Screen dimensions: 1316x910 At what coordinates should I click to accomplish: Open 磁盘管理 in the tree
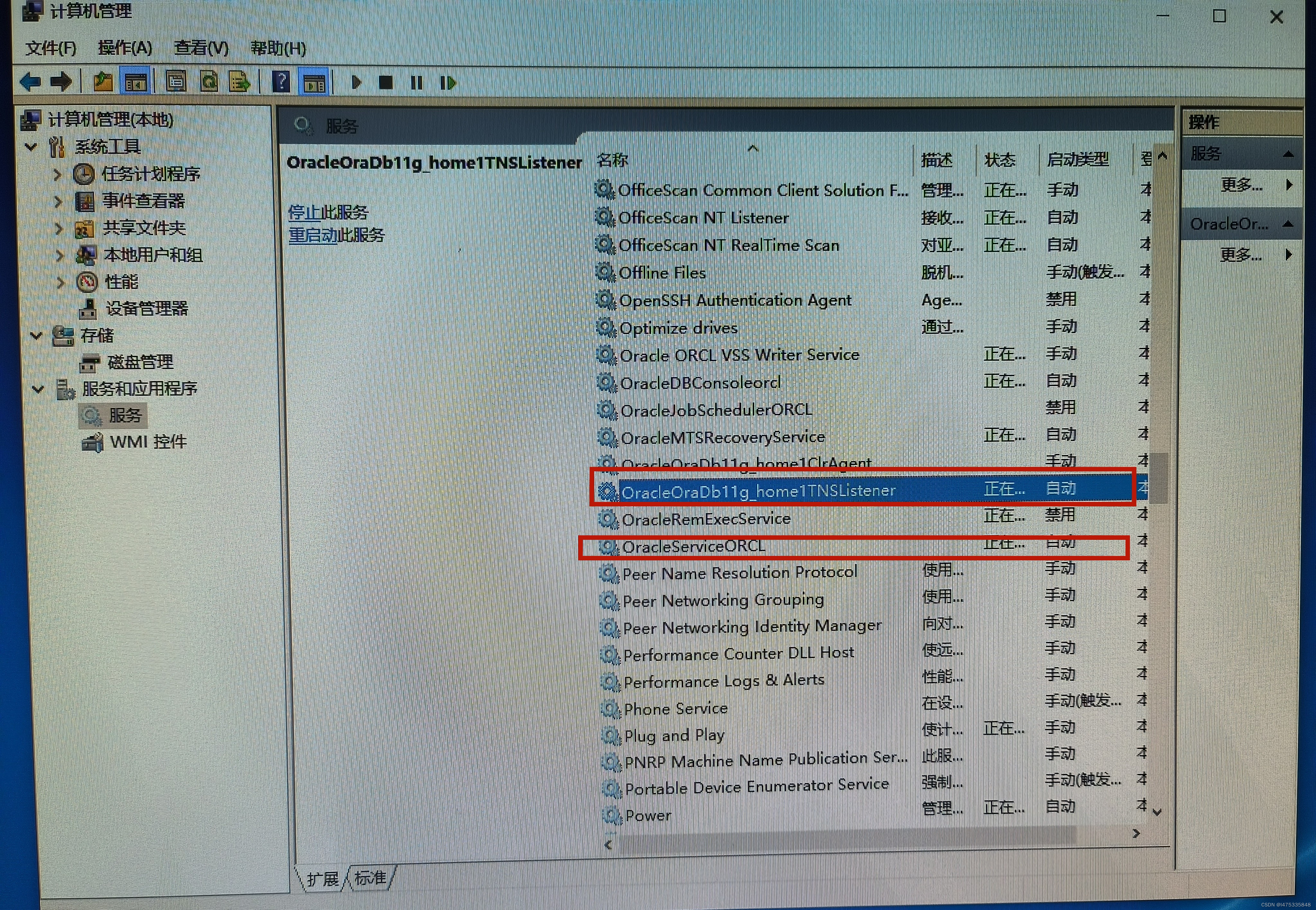[x=140, y=362]
